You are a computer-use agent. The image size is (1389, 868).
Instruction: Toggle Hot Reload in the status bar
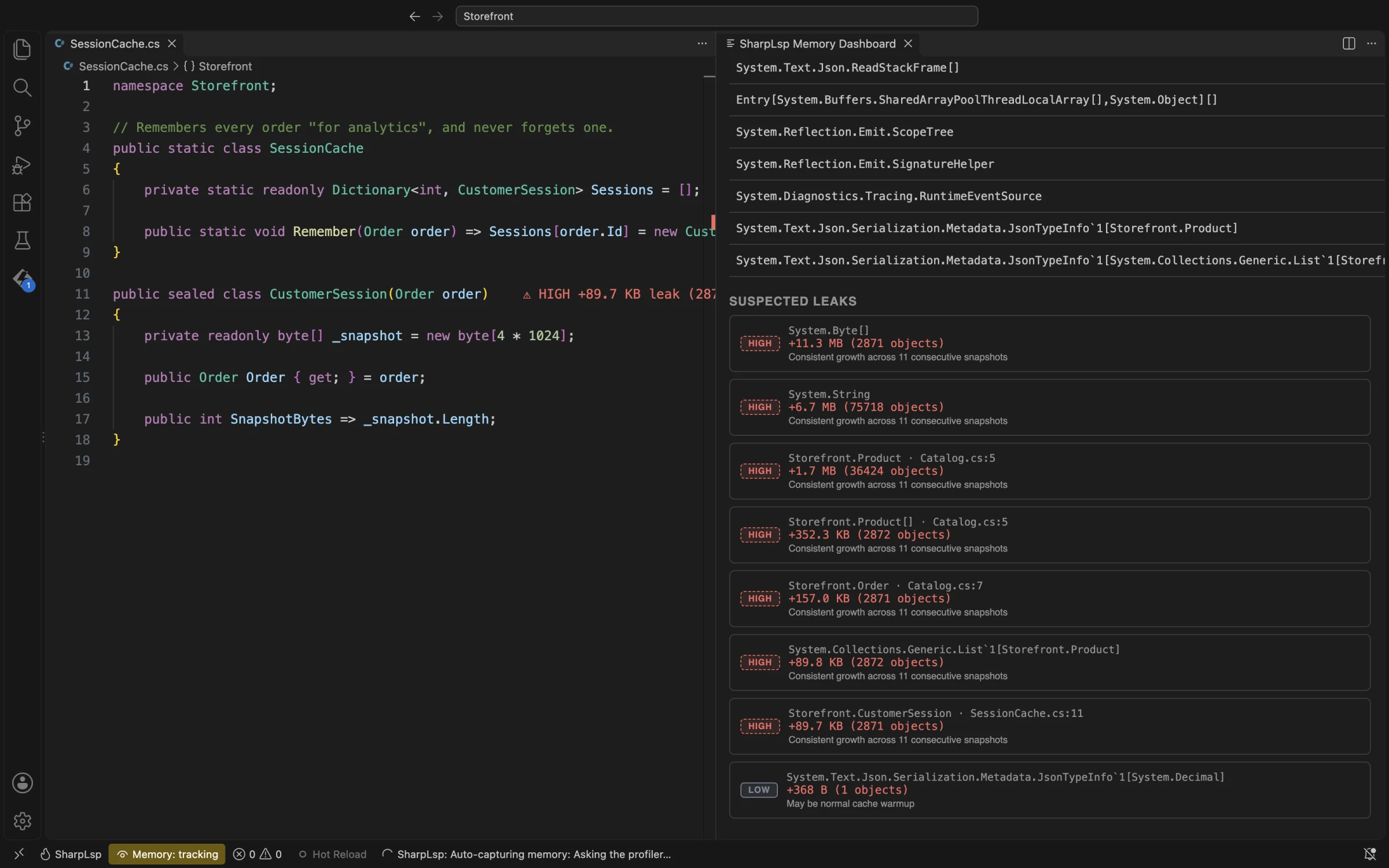[x=332, y=854]
